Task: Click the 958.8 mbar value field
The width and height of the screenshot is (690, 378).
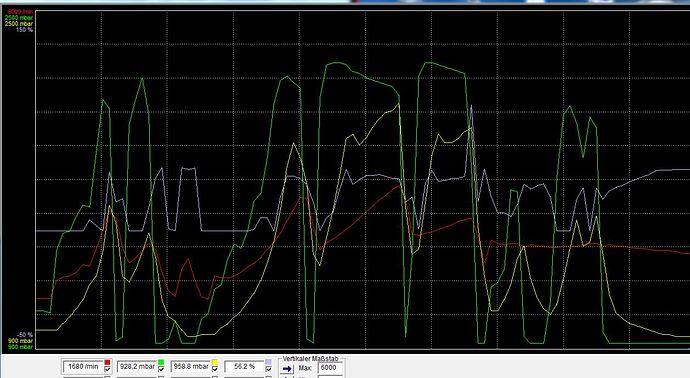Action: point(191,366)
